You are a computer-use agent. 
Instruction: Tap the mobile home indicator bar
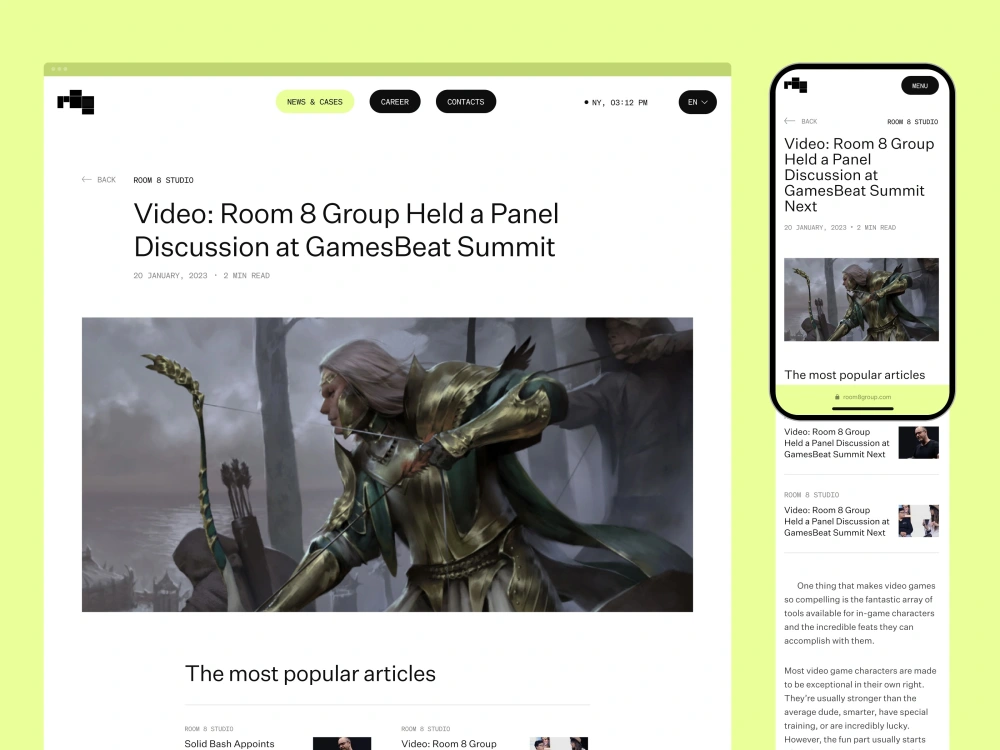tap(863, 408)
